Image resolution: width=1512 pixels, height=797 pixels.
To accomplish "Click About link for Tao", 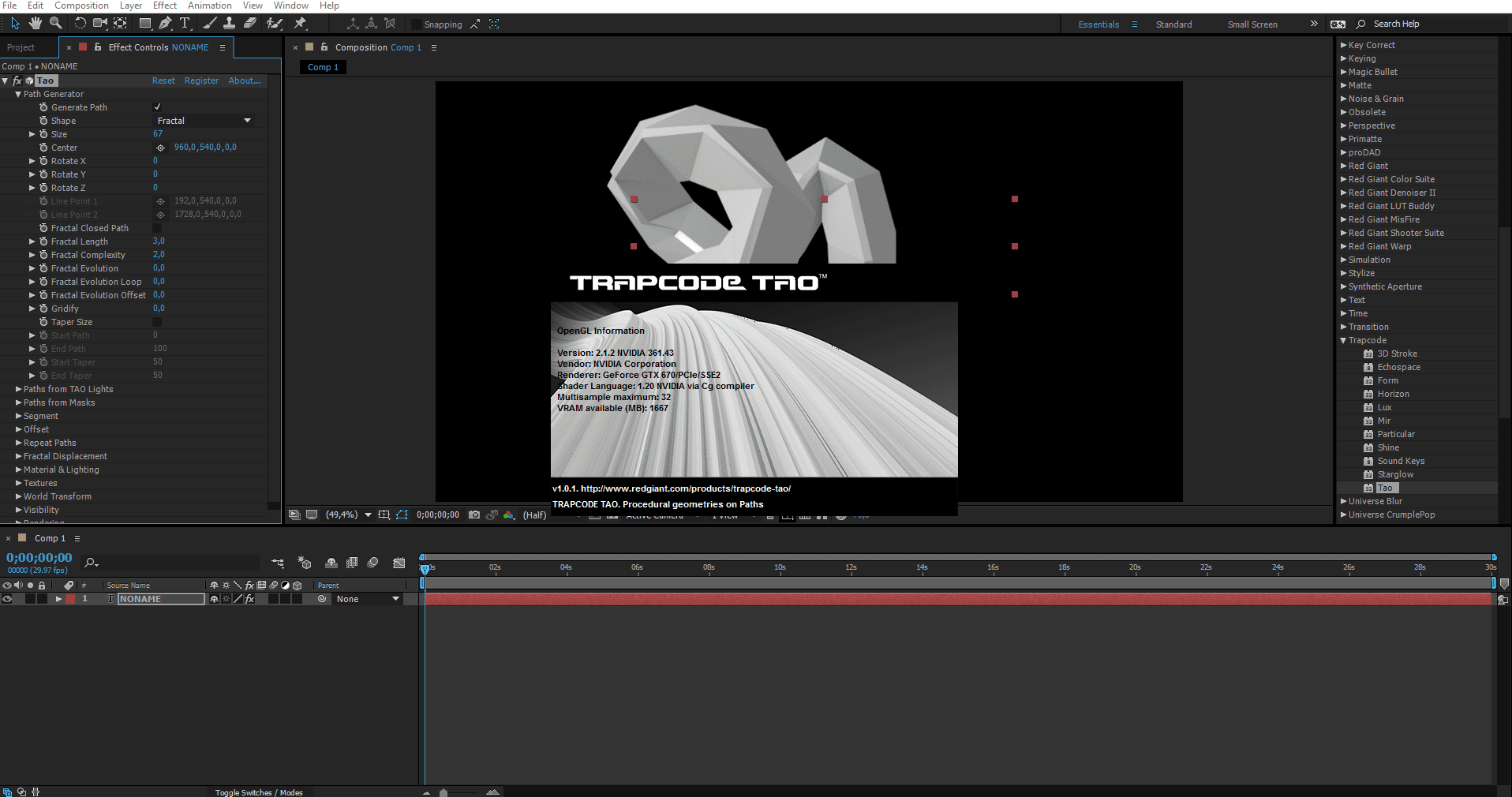I will (244, 80).
